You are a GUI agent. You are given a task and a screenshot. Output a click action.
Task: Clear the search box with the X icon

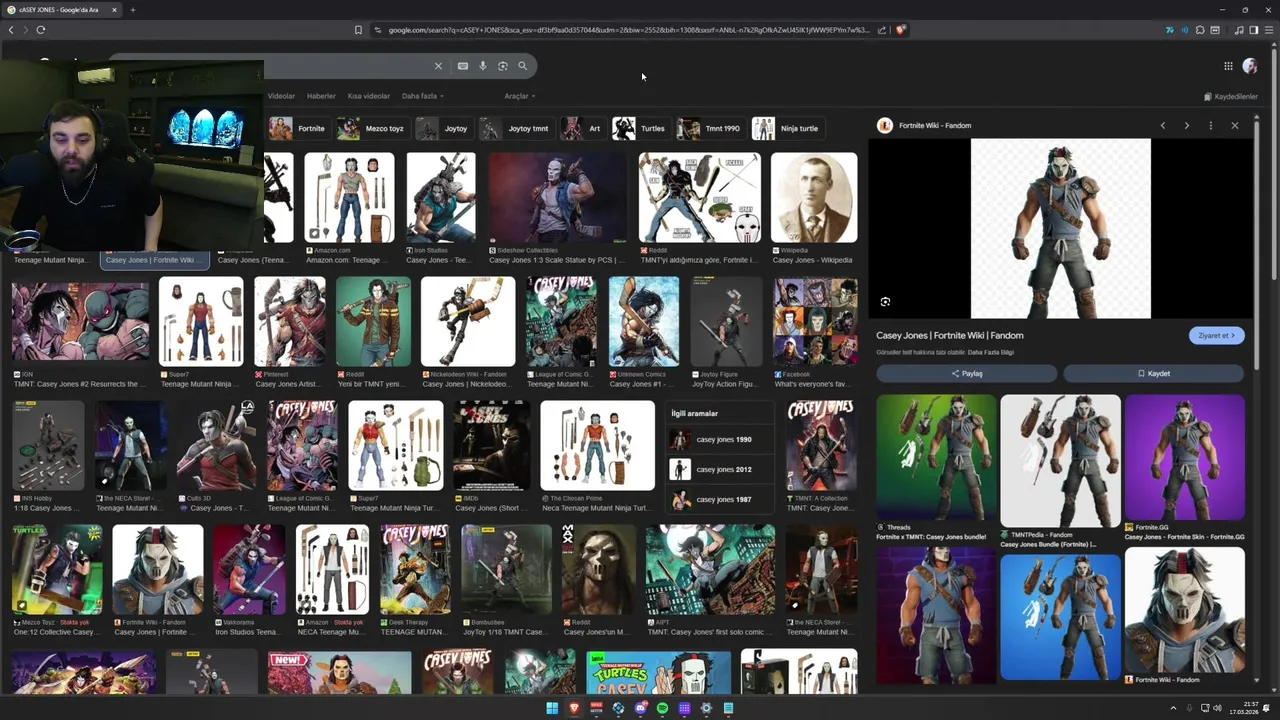(438, 66)
